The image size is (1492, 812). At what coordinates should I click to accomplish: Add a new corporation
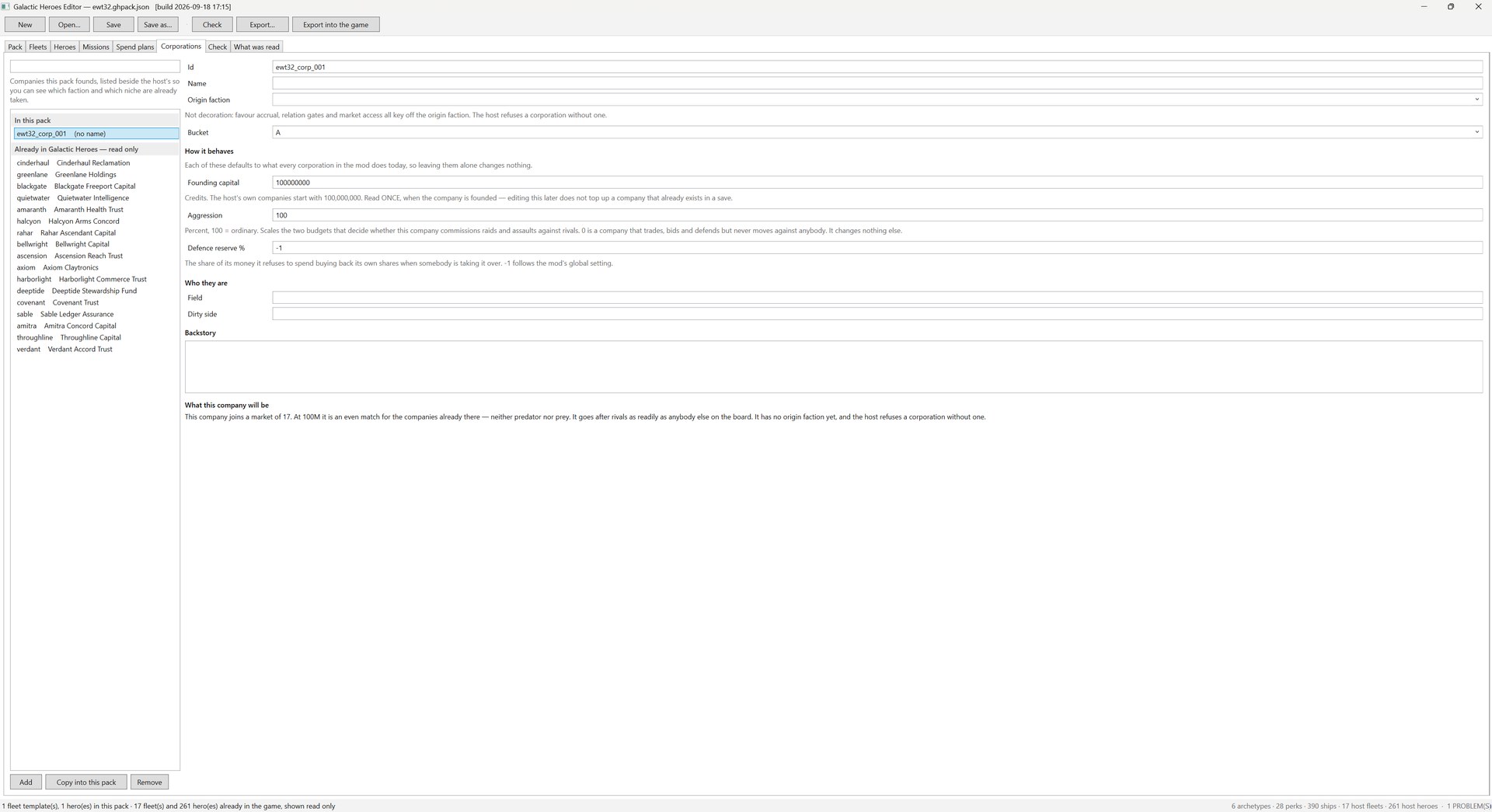(26, 782)
